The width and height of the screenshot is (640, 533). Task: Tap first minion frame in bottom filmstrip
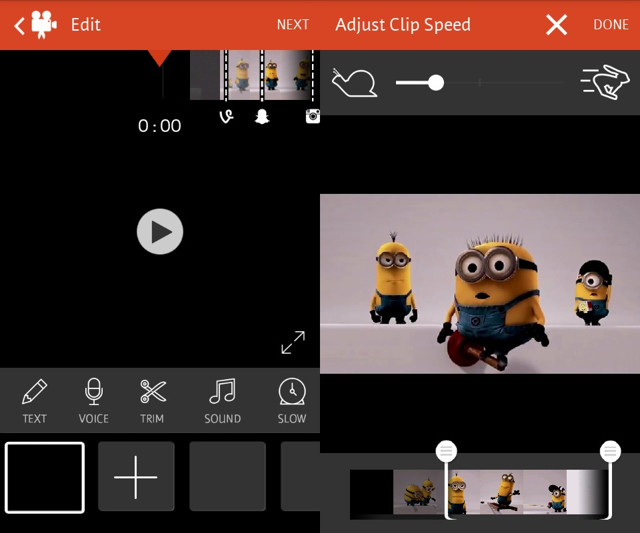[418, 493]
